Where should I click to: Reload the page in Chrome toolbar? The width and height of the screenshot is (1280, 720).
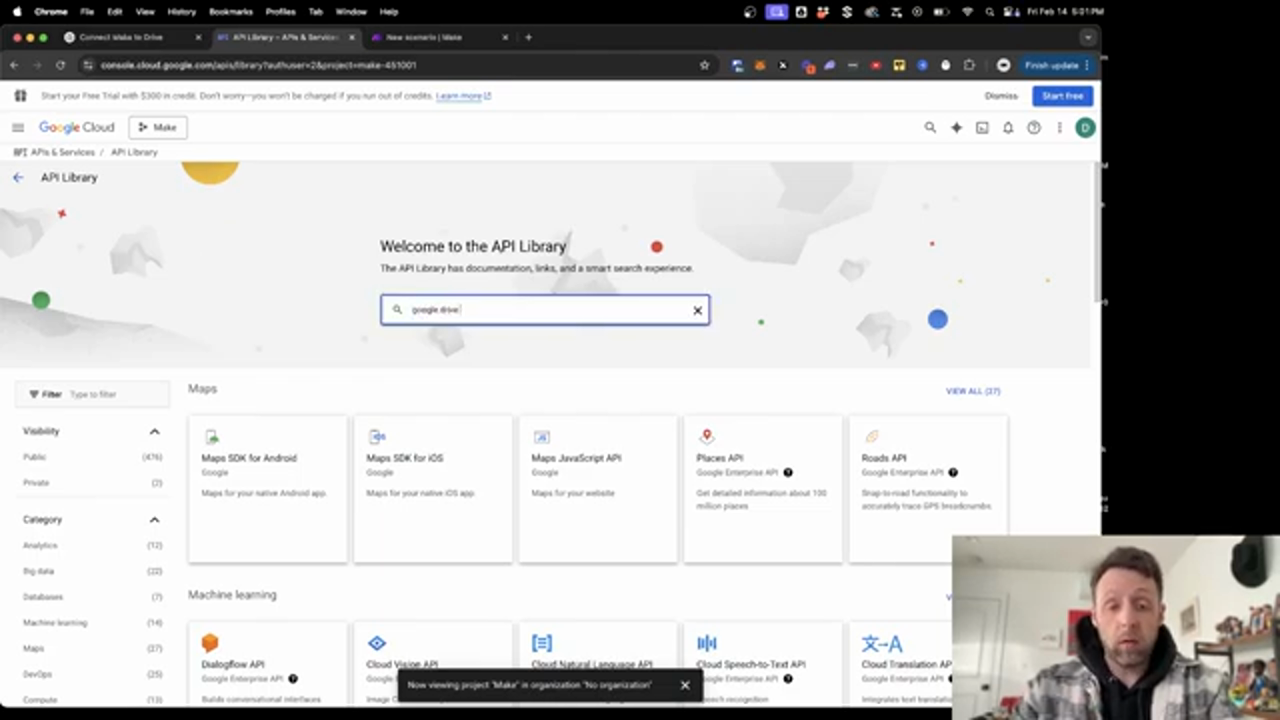pos(60,65)
